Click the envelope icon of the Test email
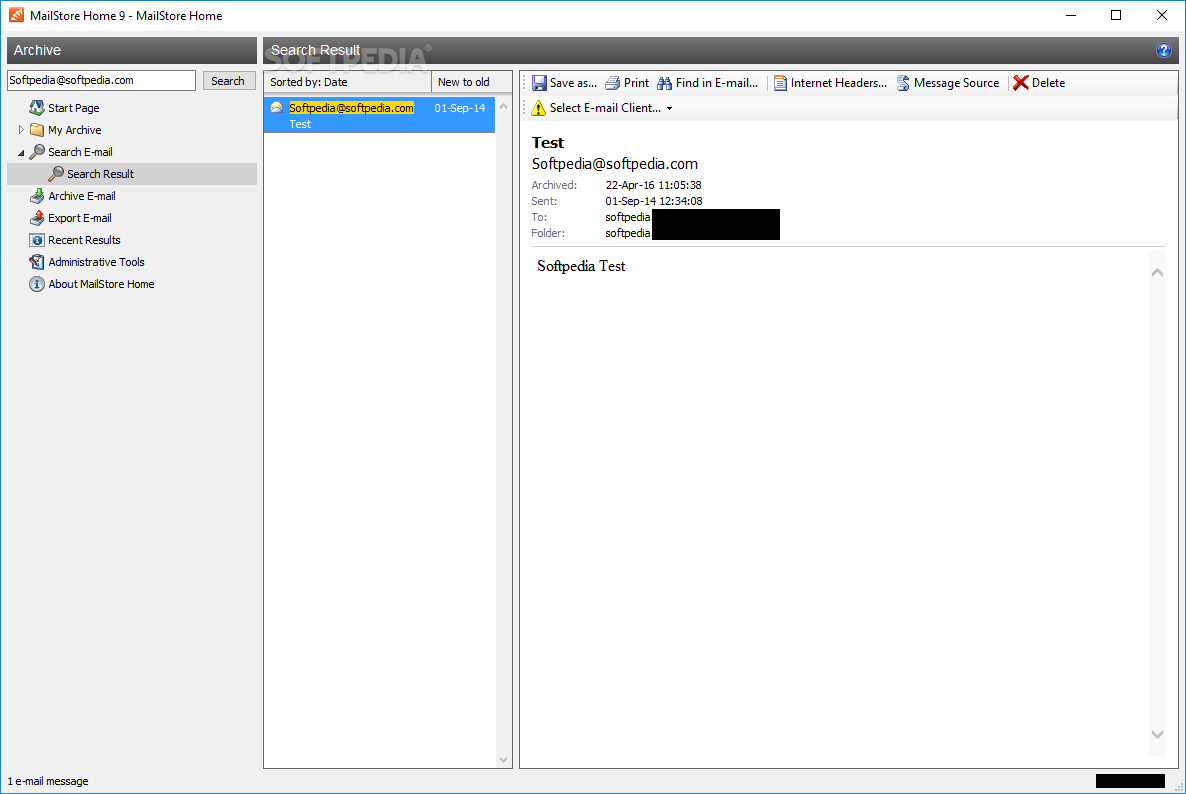 277,107
